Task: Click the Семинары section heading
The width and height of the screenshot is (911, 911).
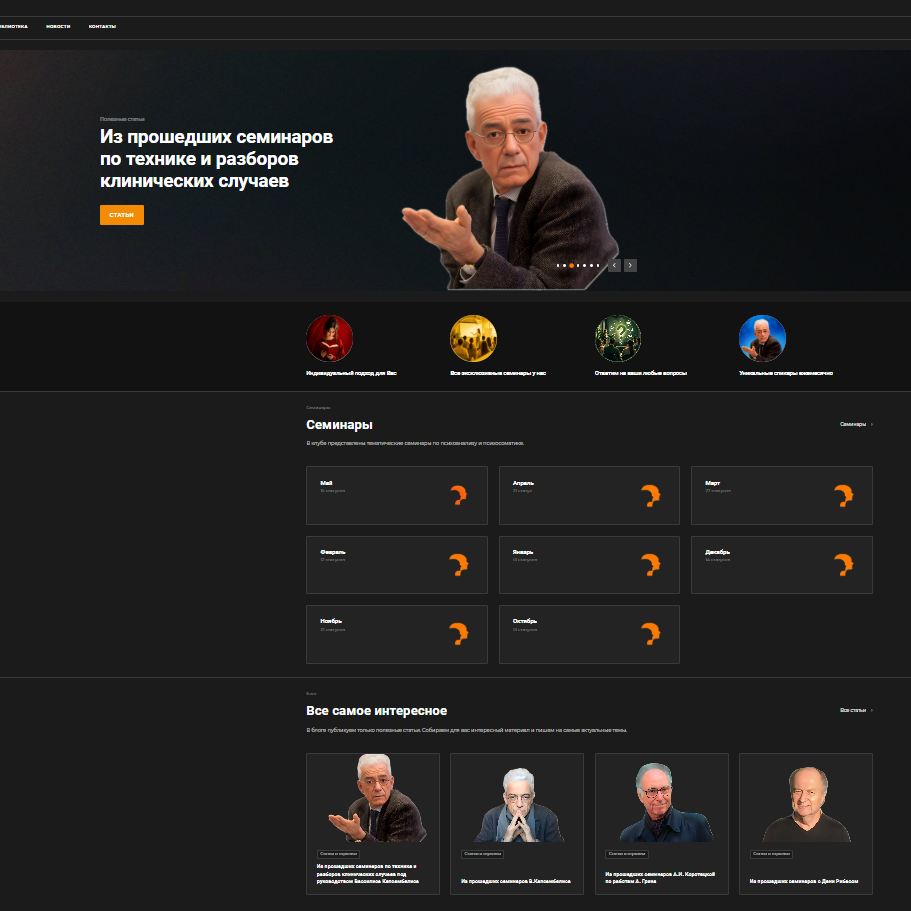Action: (x=339, y=425)
